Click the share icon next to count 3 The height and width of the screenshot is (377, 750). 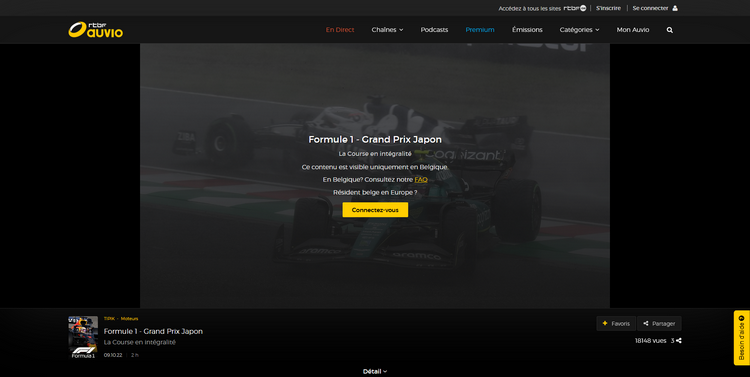679,341
